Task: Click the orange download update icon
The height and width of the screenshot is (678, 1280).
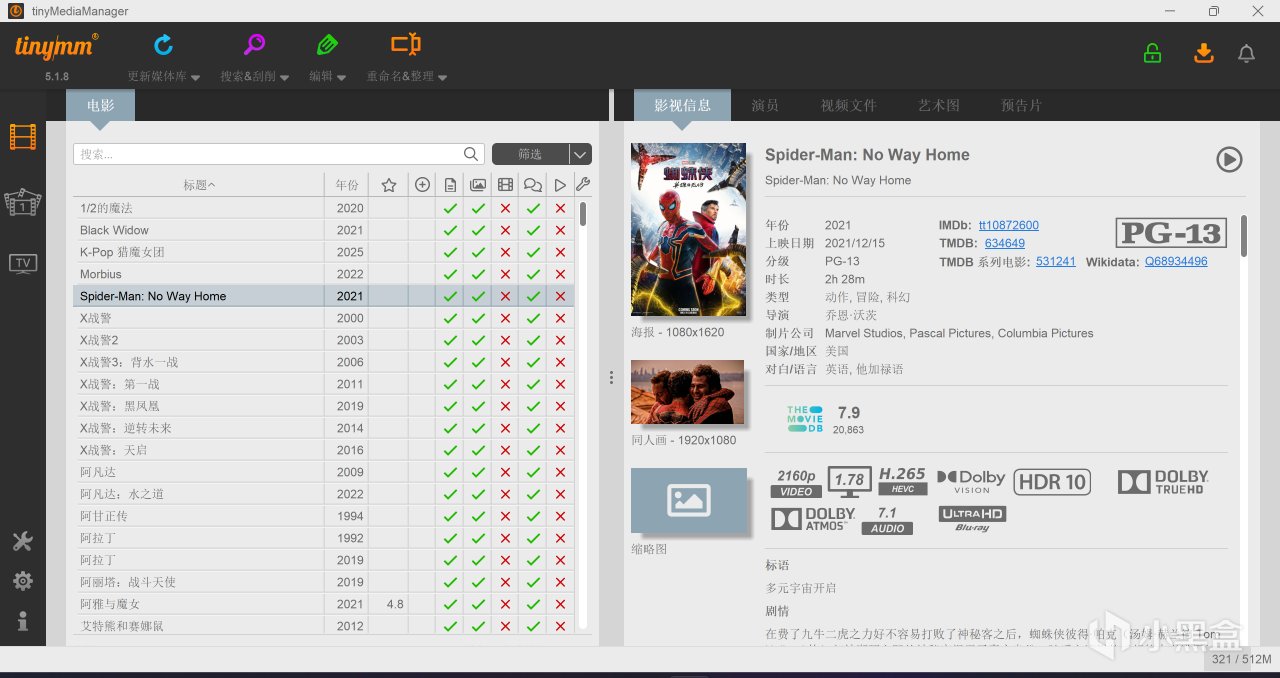Action: (x=1203, y=53)
